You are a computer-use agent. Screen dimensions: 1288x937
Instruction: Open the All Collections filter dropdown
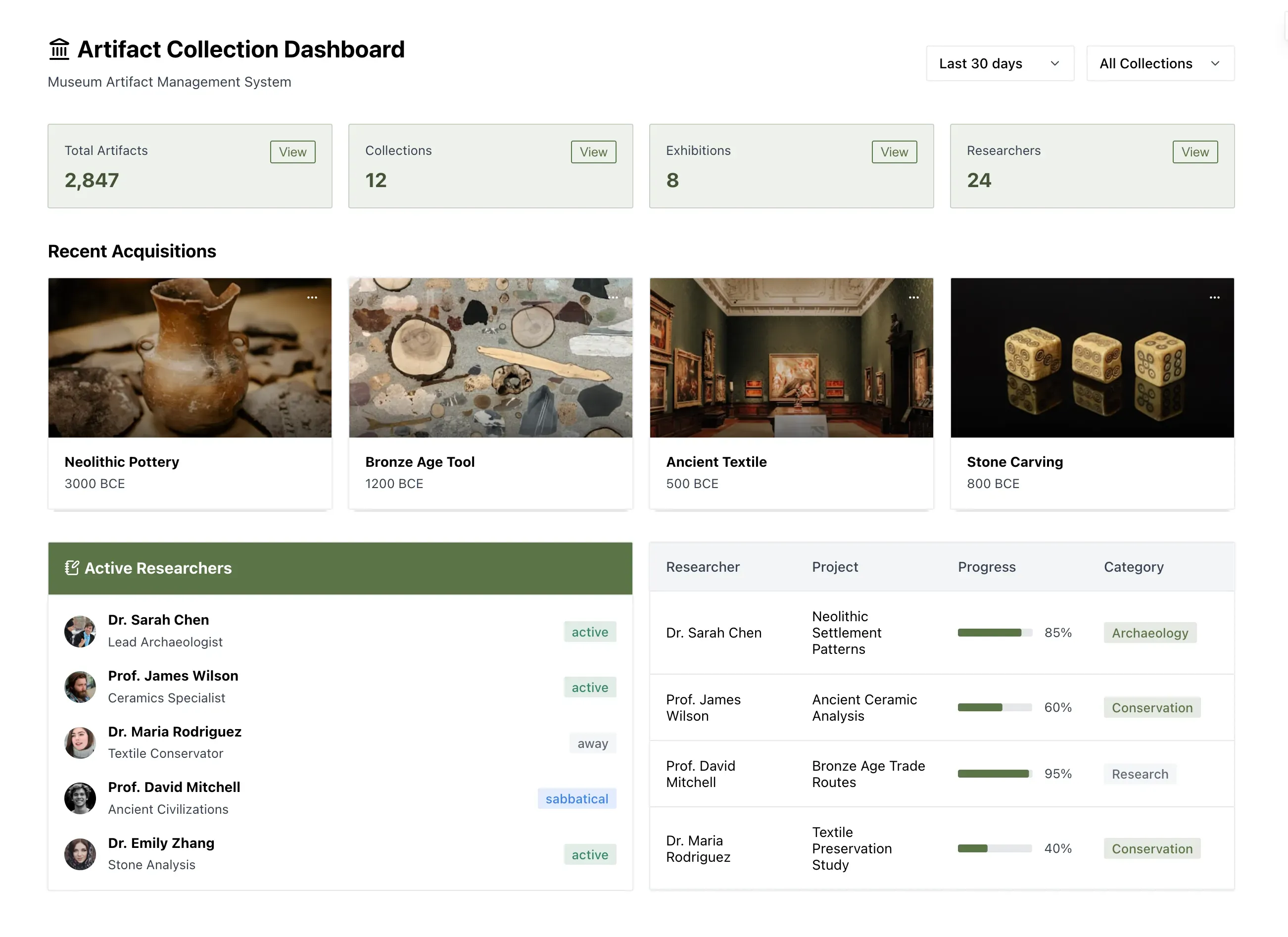[1160, 64]
